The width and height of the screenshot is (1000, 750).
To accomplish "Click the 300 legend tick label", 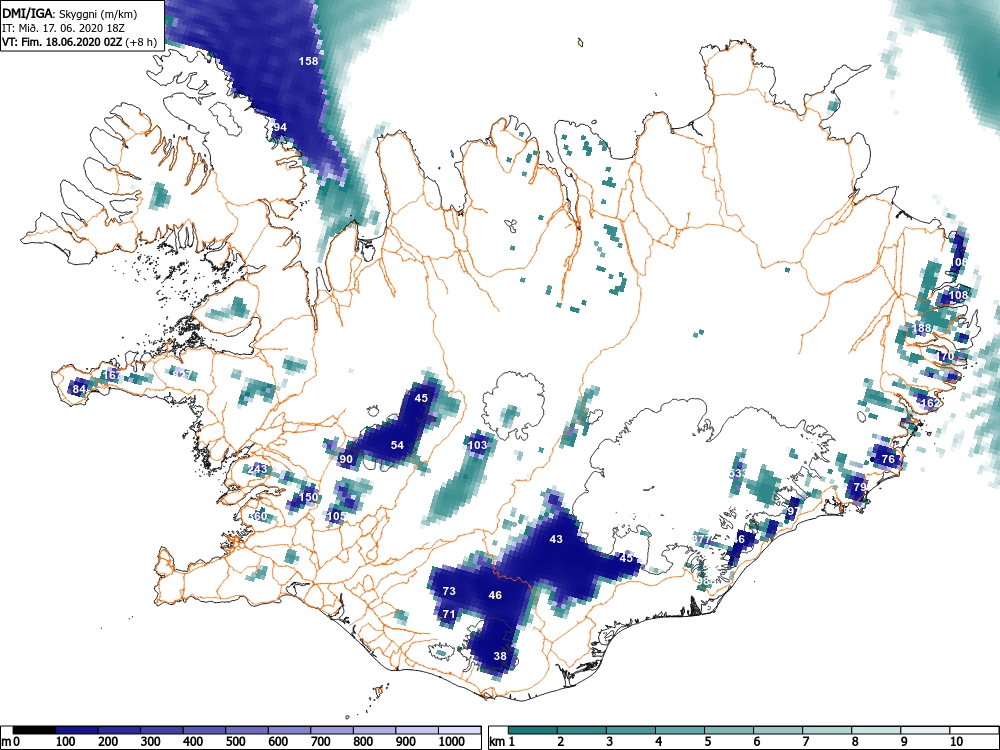I will [x=150, y=742].
